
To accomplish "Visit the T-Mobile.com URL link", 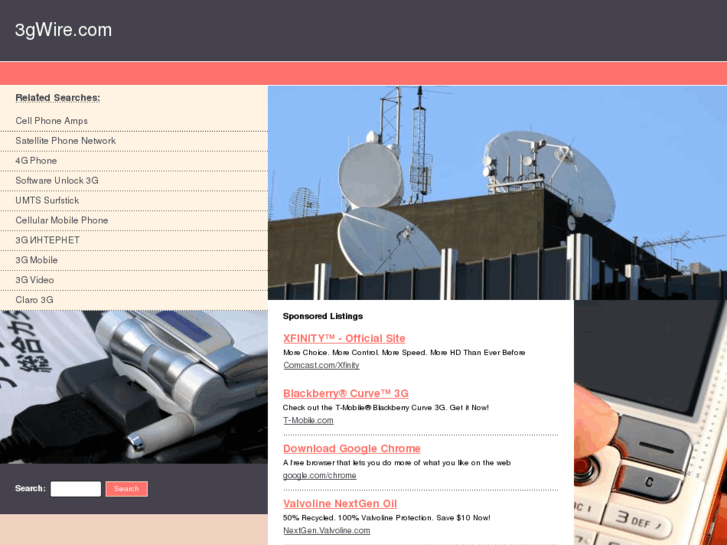I will coord(308,421).
